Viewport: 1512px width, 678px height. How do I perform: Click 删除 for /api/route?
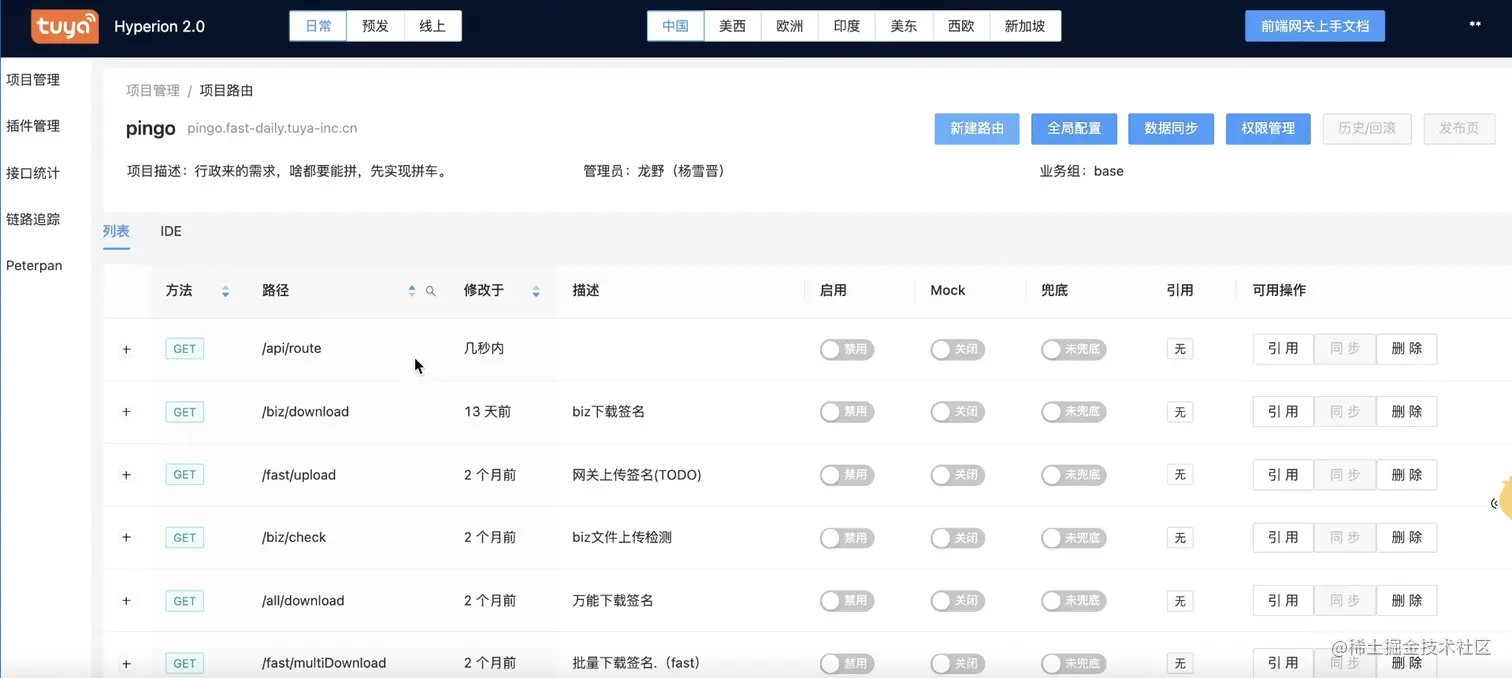click(1406, 349)
